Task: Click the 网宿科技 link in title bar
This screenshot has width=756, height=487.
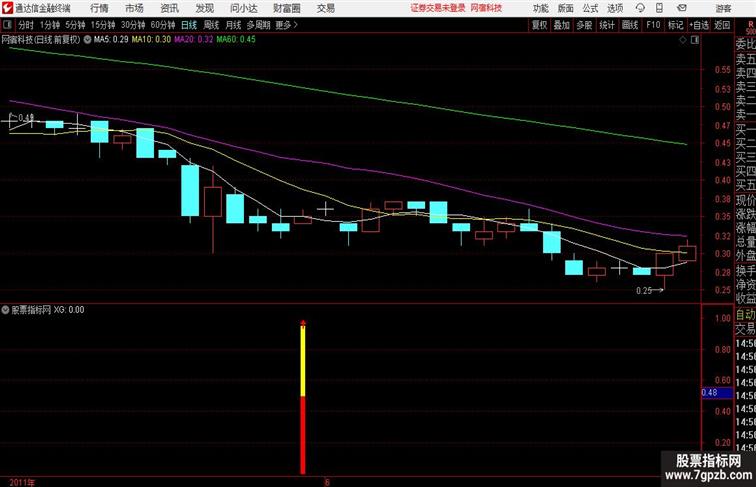Action: [x=486, y=8]
